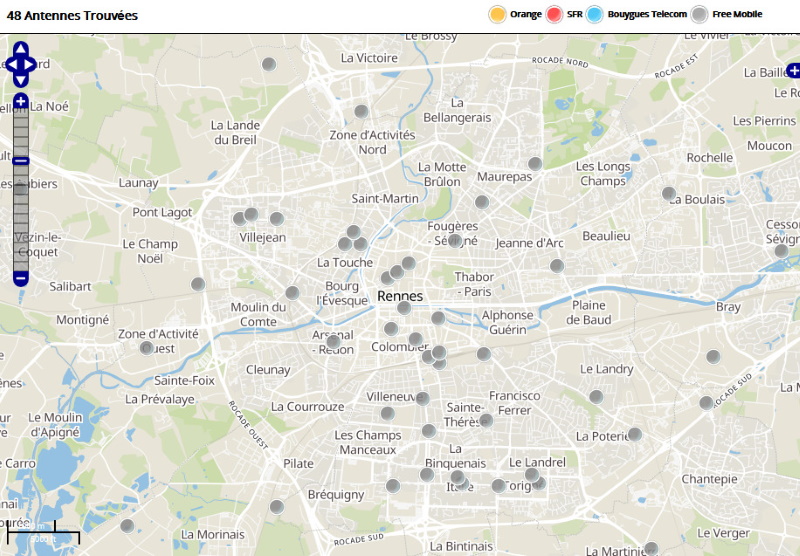The height and width of the screenshot is (556, 800).
Task: Click the zoom out minus button
Action: point(21,277)
